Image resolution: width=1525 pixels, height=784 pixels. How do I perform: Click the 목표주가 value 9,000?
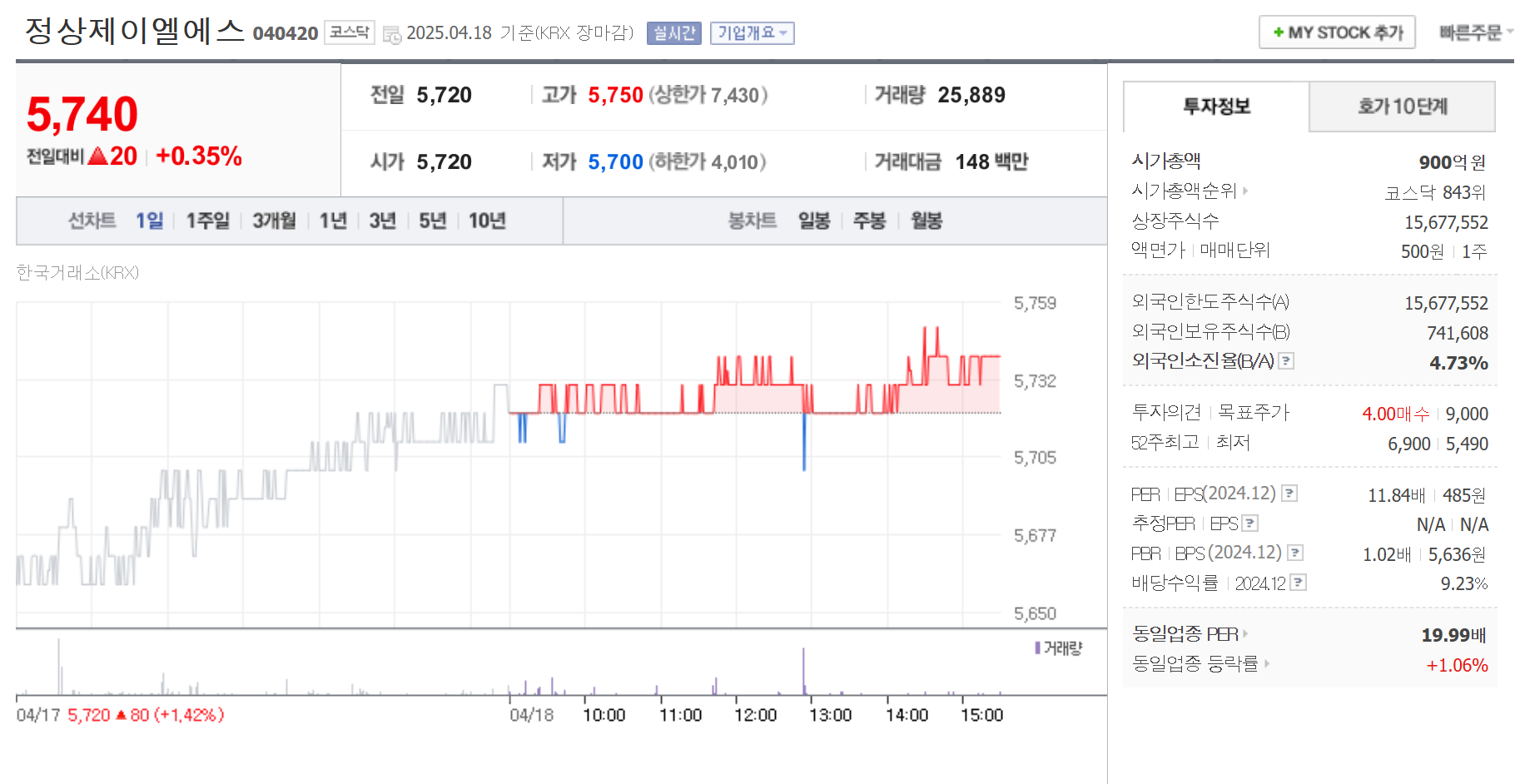click(1467, 414)
